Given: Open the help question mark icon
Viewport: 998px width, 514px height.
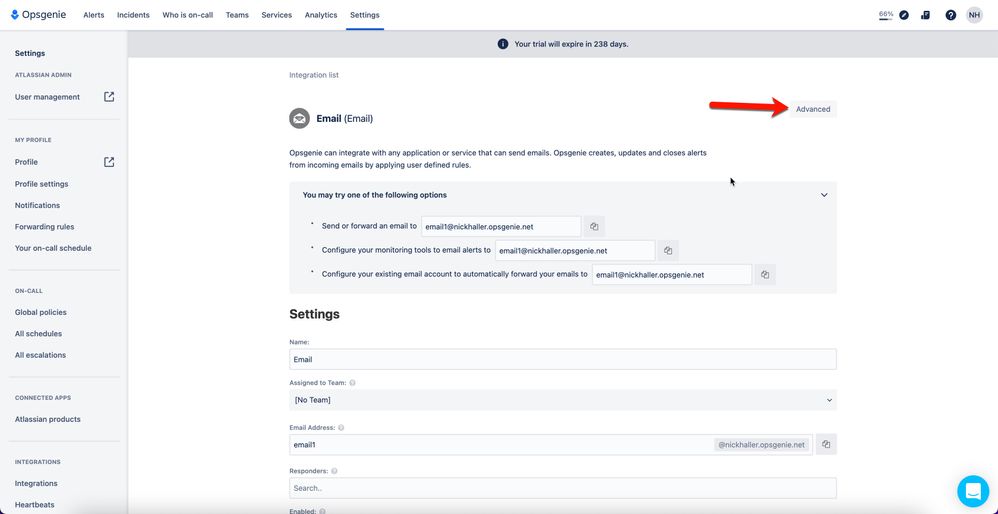Looking at the screenshot, I should 950,15.
